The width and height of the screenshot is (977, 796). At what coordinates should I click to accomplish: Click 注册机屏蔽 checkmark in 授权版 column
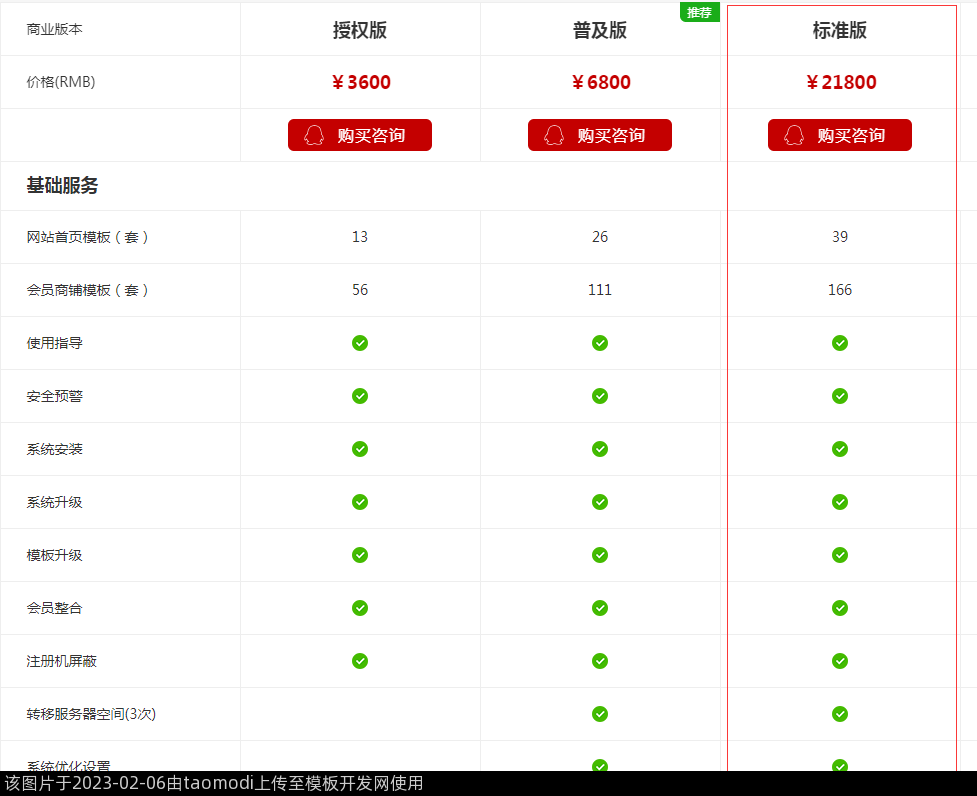coord(360,661)
